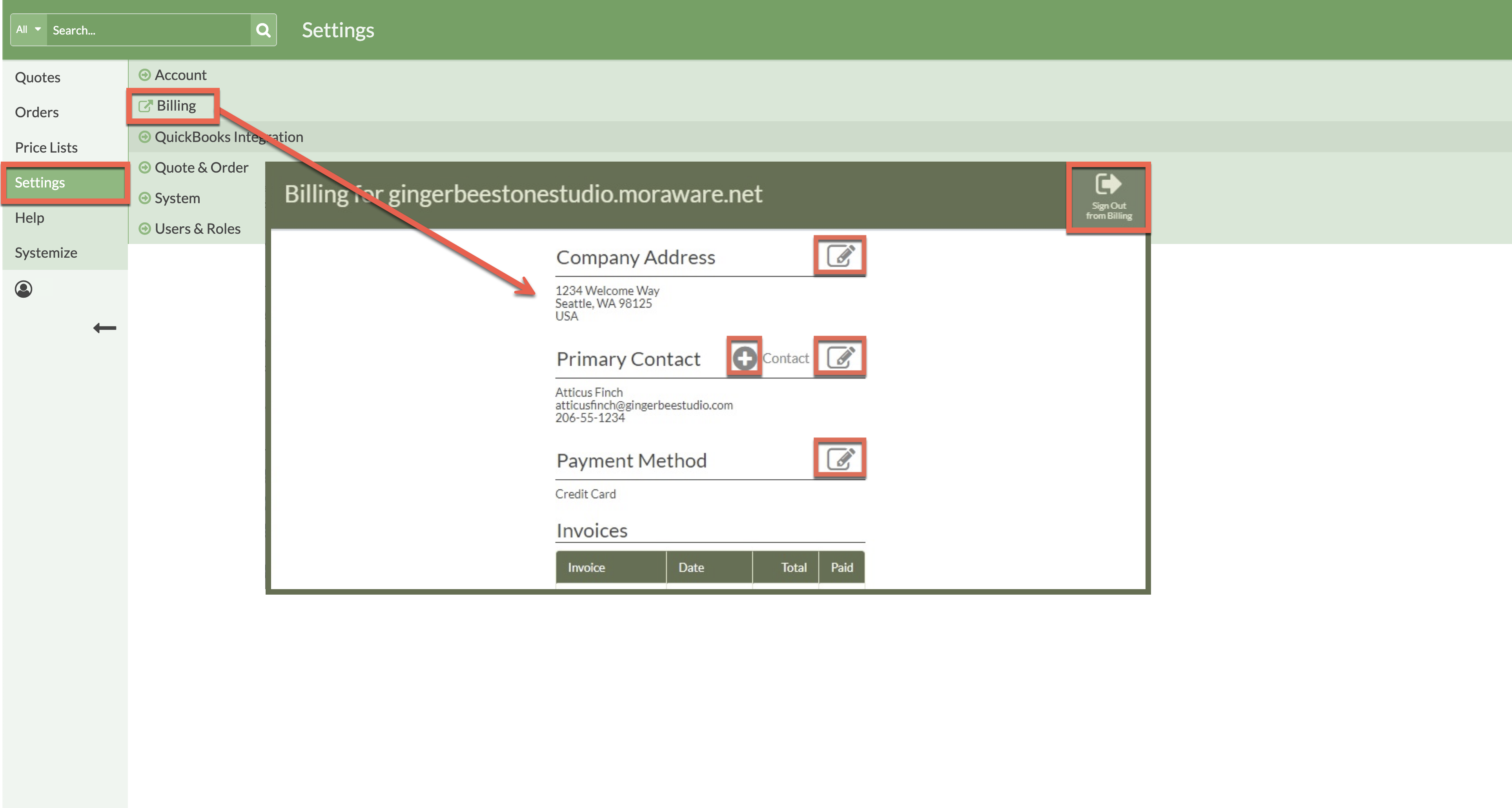Click the external link icon next to Billing
The height and width of the screenshot is (808, 1512).
point(145,106)
